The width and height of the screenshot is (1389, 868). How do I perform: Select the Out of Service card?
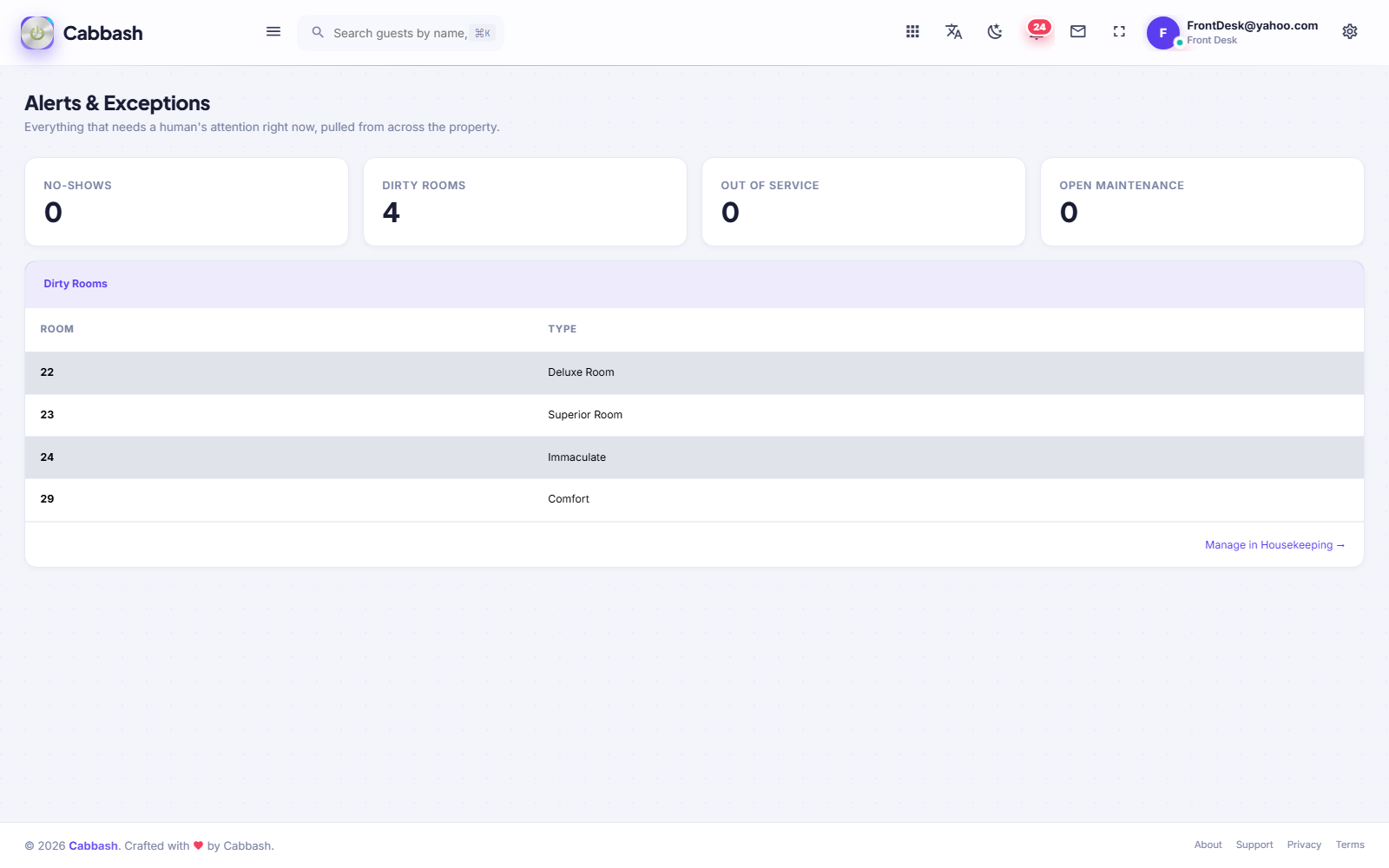pos(864,201)
